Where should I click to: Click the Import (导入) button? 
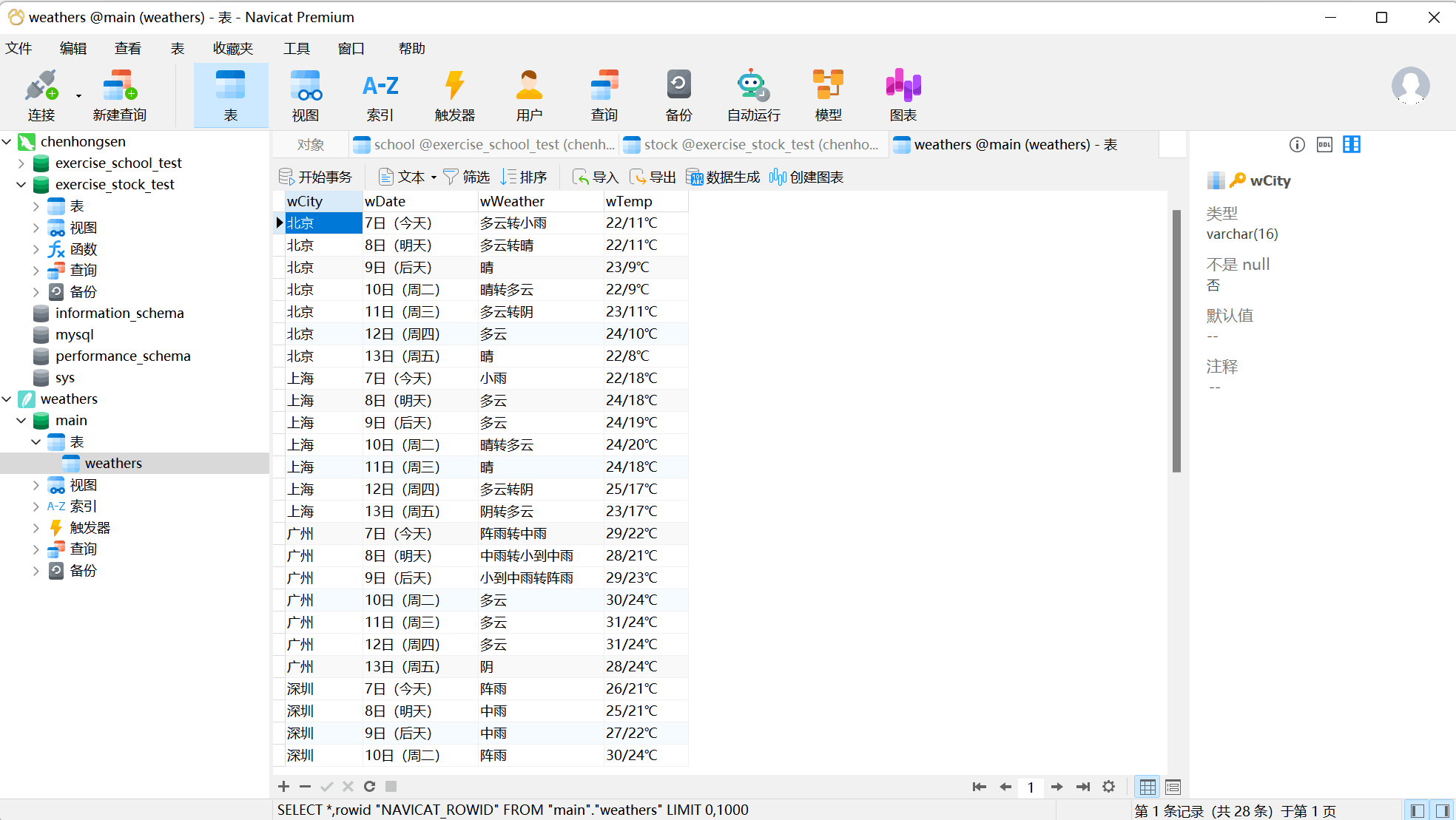pos(596,177)
